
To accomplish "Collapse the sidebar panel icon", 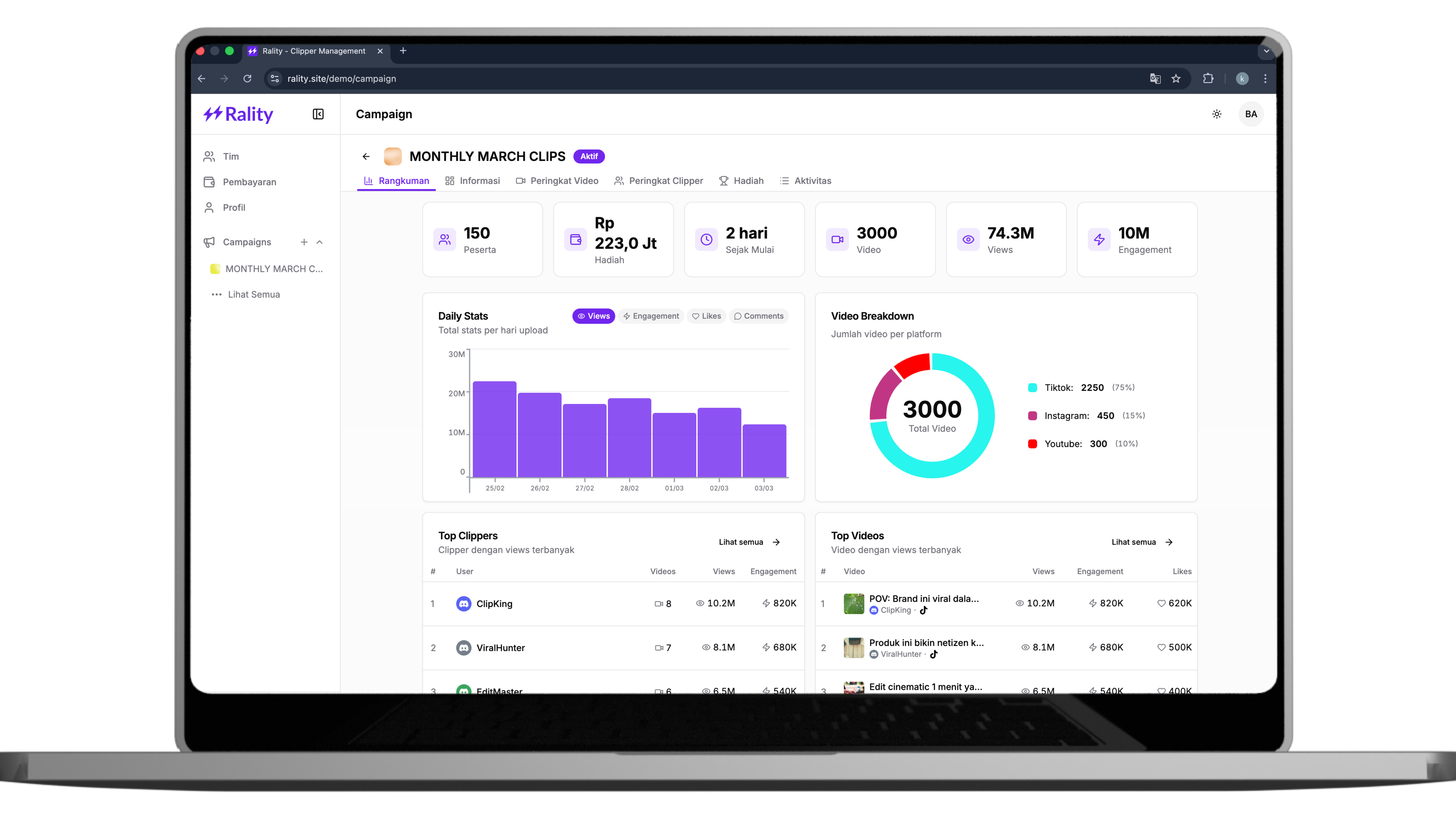I will (318, 114).
